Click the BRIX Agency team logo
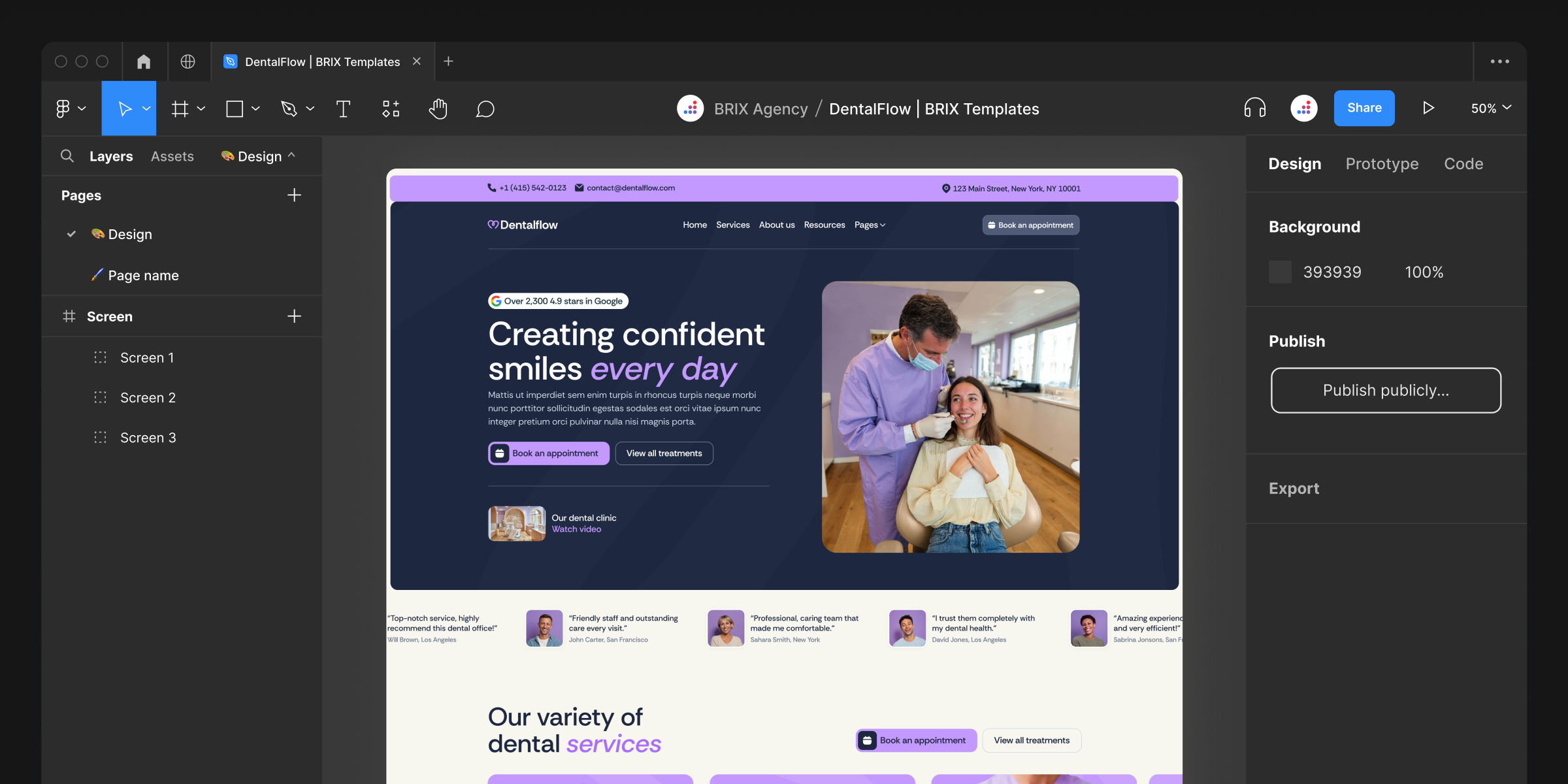This screenshot has height=784, width=1568. point(691,108)
